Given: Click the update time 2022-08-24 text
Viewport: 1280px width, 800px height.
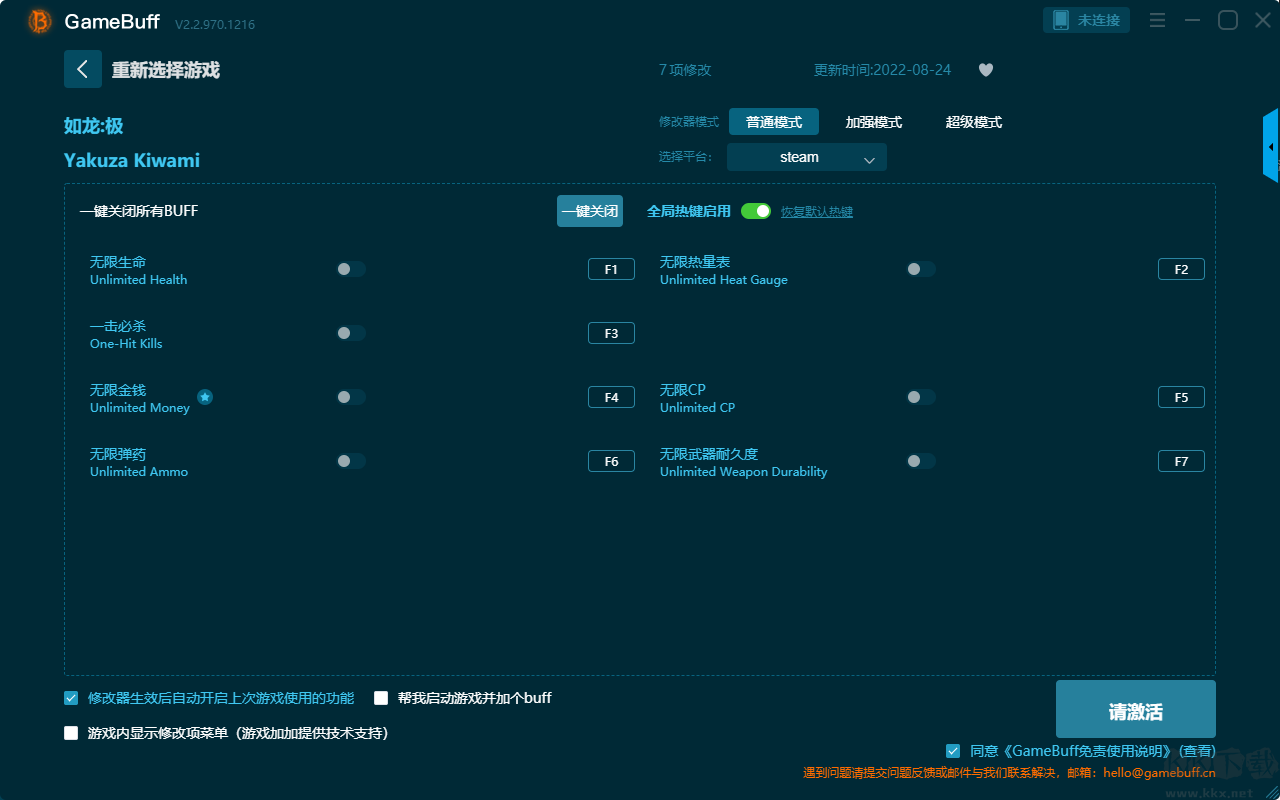Looking at the screenshot, I should tap(883, 70).
